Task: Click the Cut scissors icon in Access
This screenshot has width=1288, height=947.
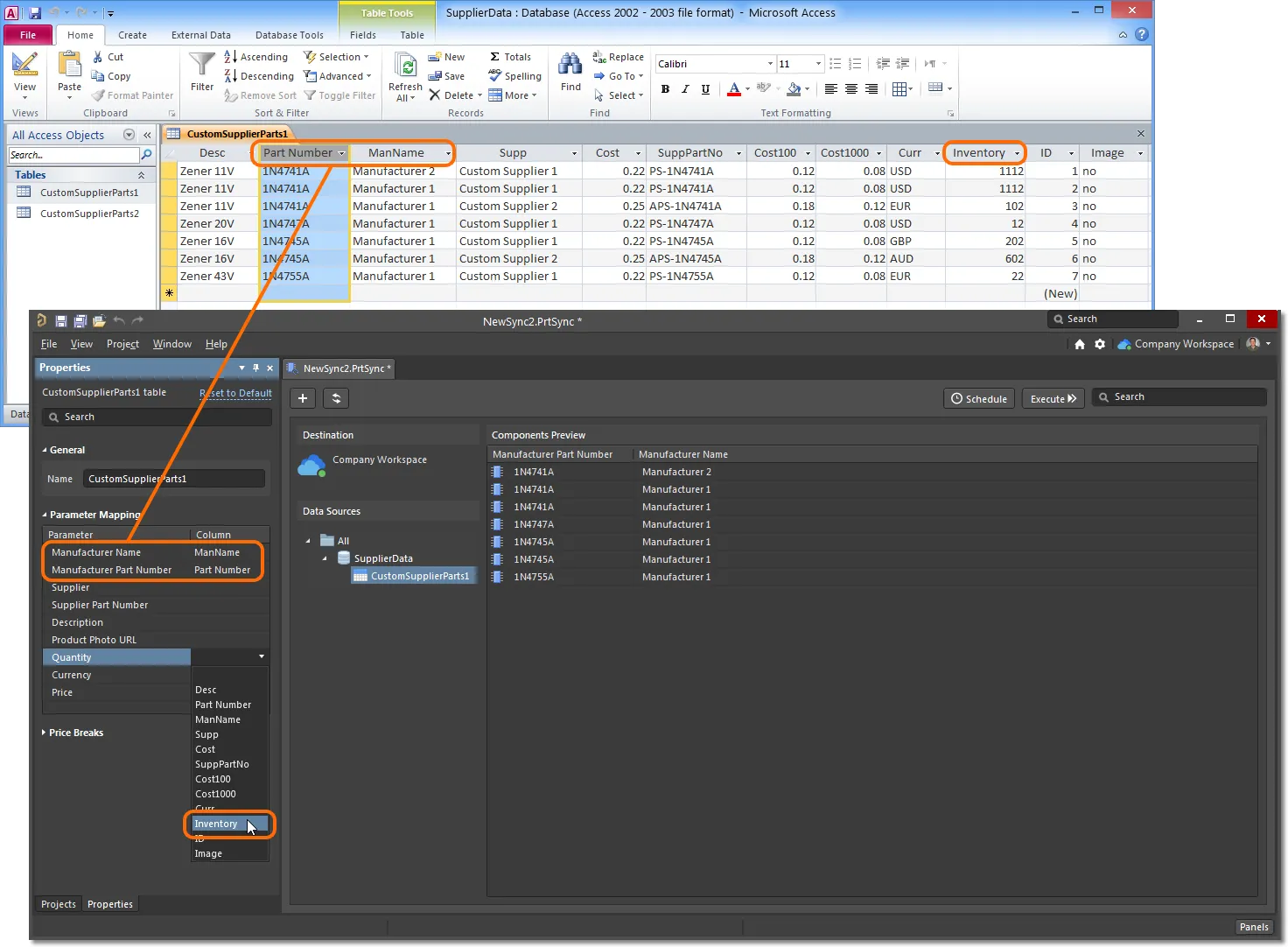Action: 98,57
